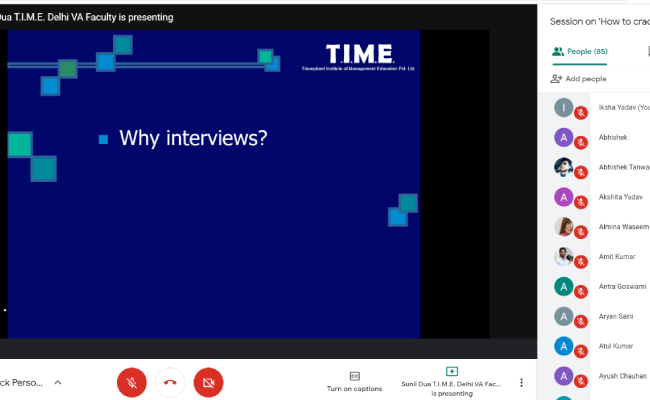Click the presenting screen-share icon
The image size is (650, 400).
click(x=451, y=371)
